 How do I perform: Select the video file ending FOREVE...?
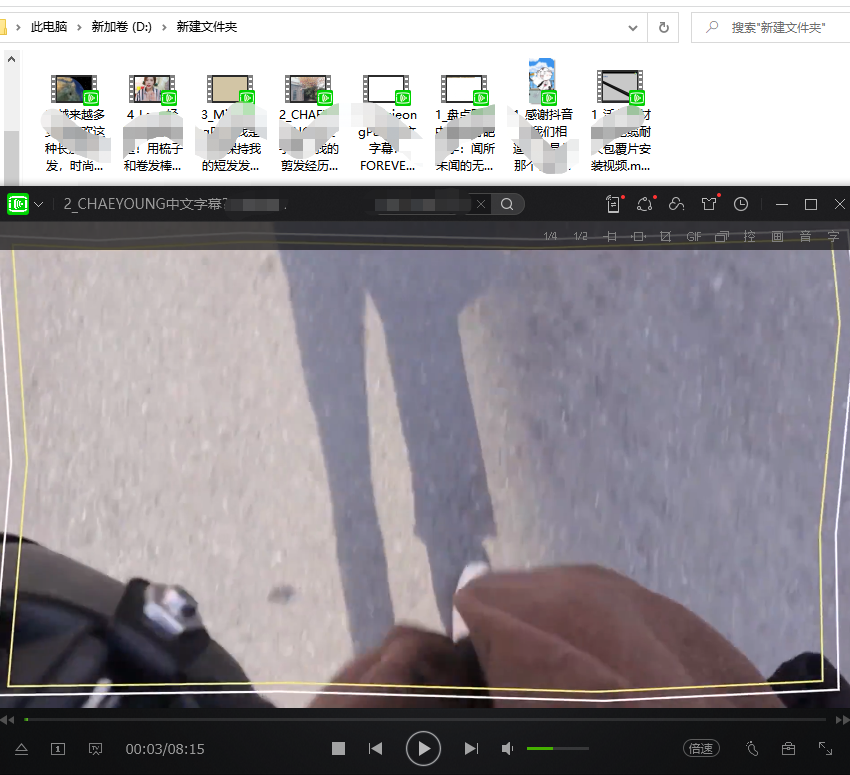[387, 124]
